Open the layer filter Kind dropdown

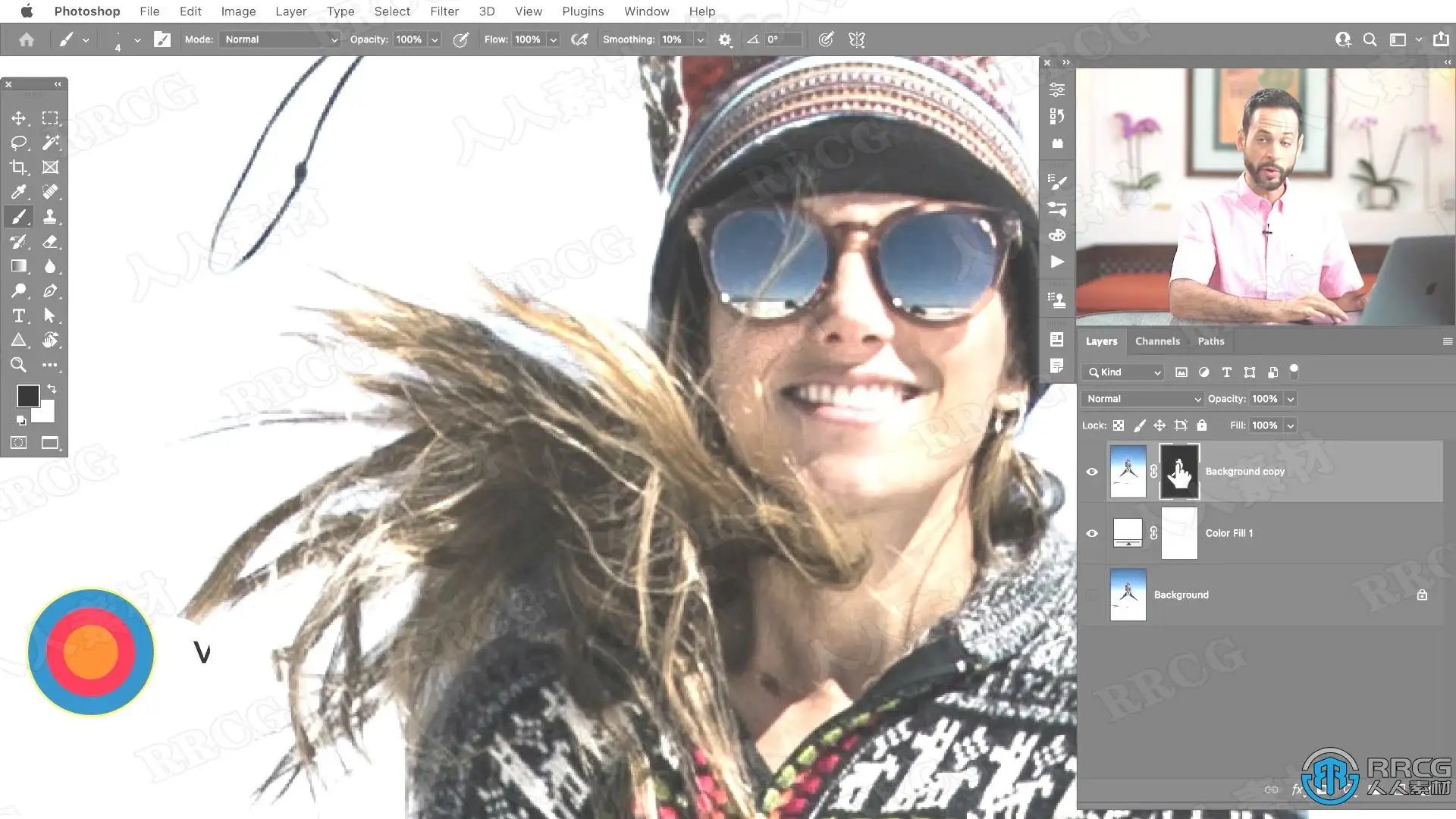point(1122,372)
